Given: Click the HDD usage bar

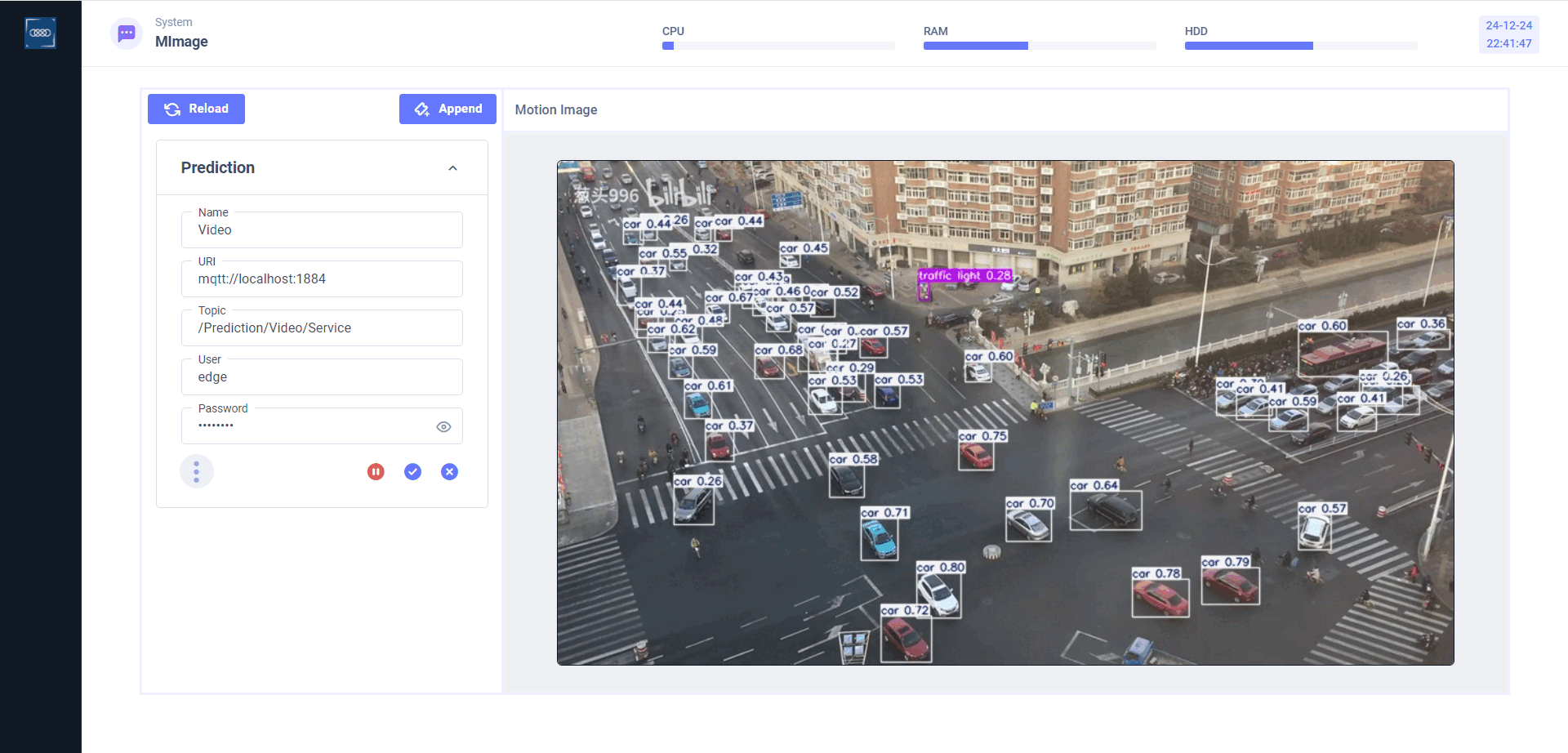Looking at the screenshot, I should [x=1301, y=46].
